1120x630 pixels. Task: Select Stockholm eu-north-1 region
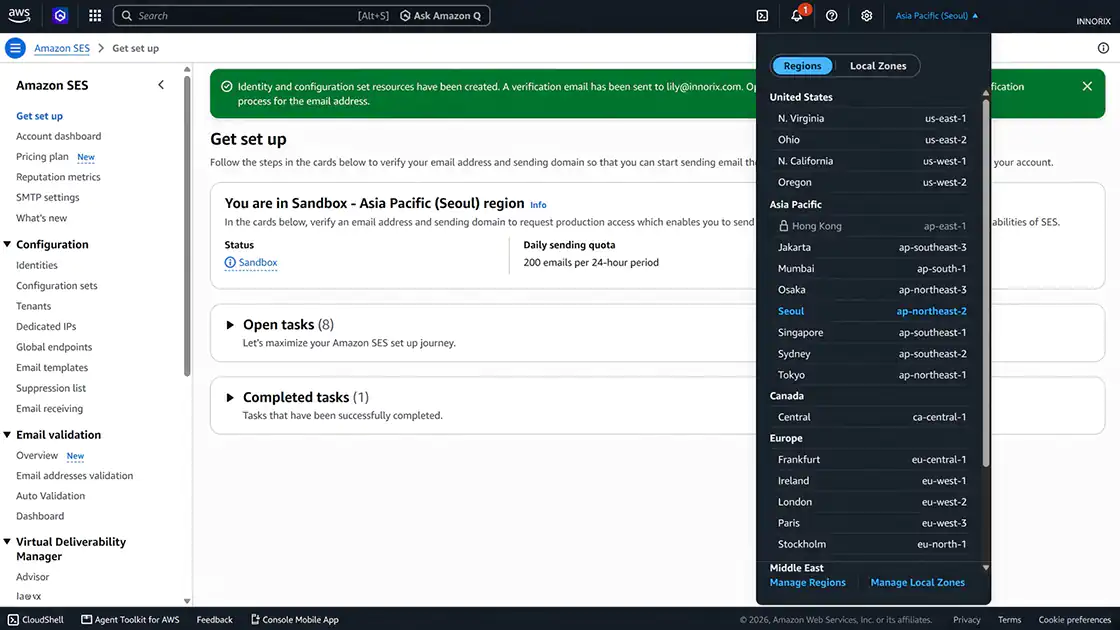(x=871, y=544)
